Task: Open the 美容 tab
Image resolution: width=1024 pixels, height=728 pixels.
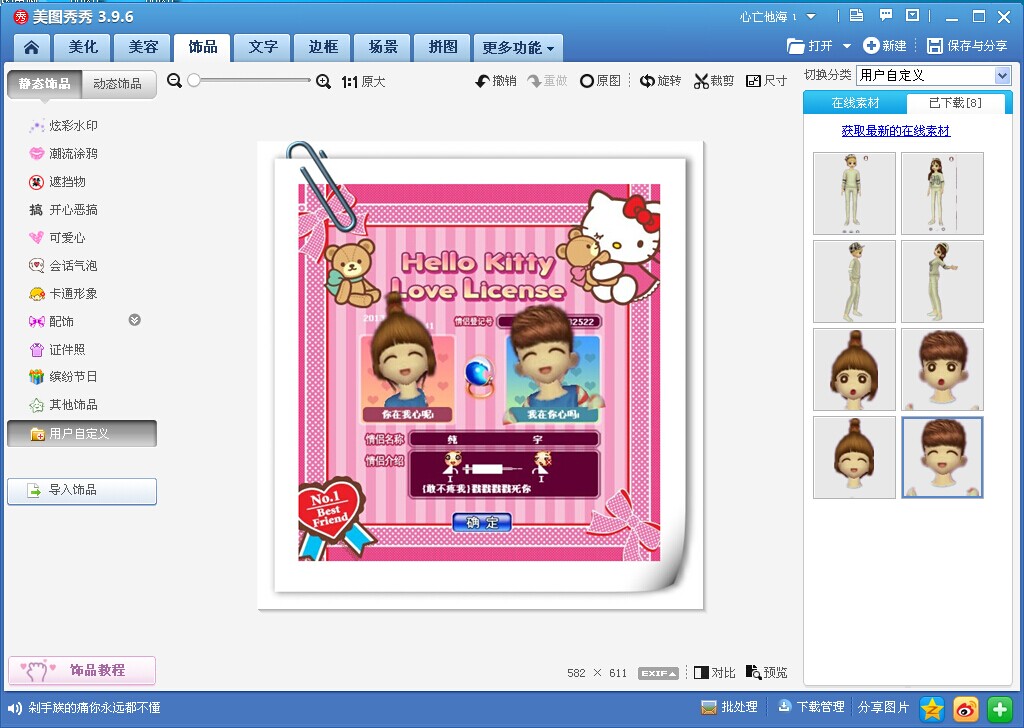Action: tap(143, 47)
